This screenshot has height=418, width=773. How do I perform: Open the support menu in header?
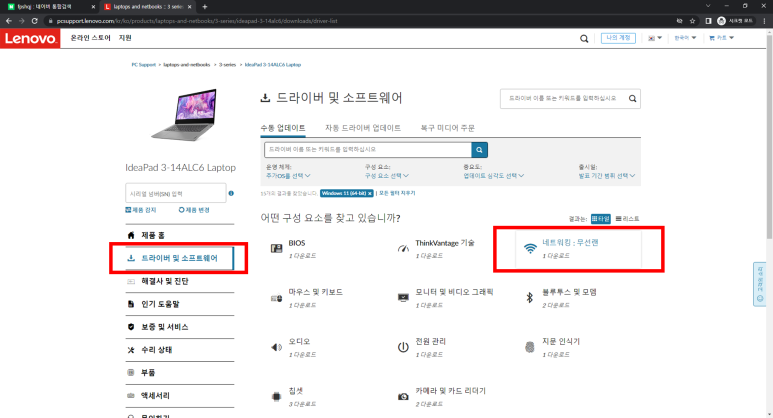[x=125, y=38]
